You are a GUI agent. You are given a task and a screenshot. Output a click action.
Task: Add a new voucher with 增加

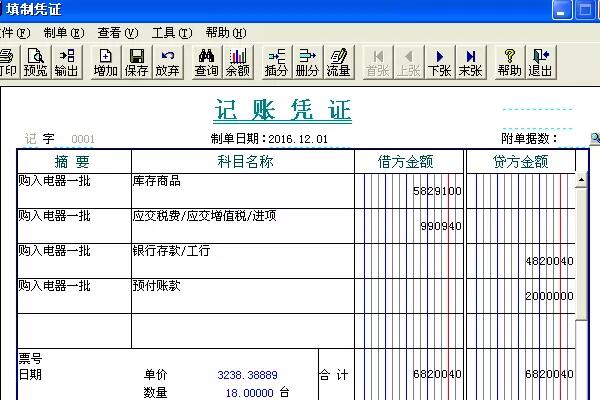coord(105,62)
